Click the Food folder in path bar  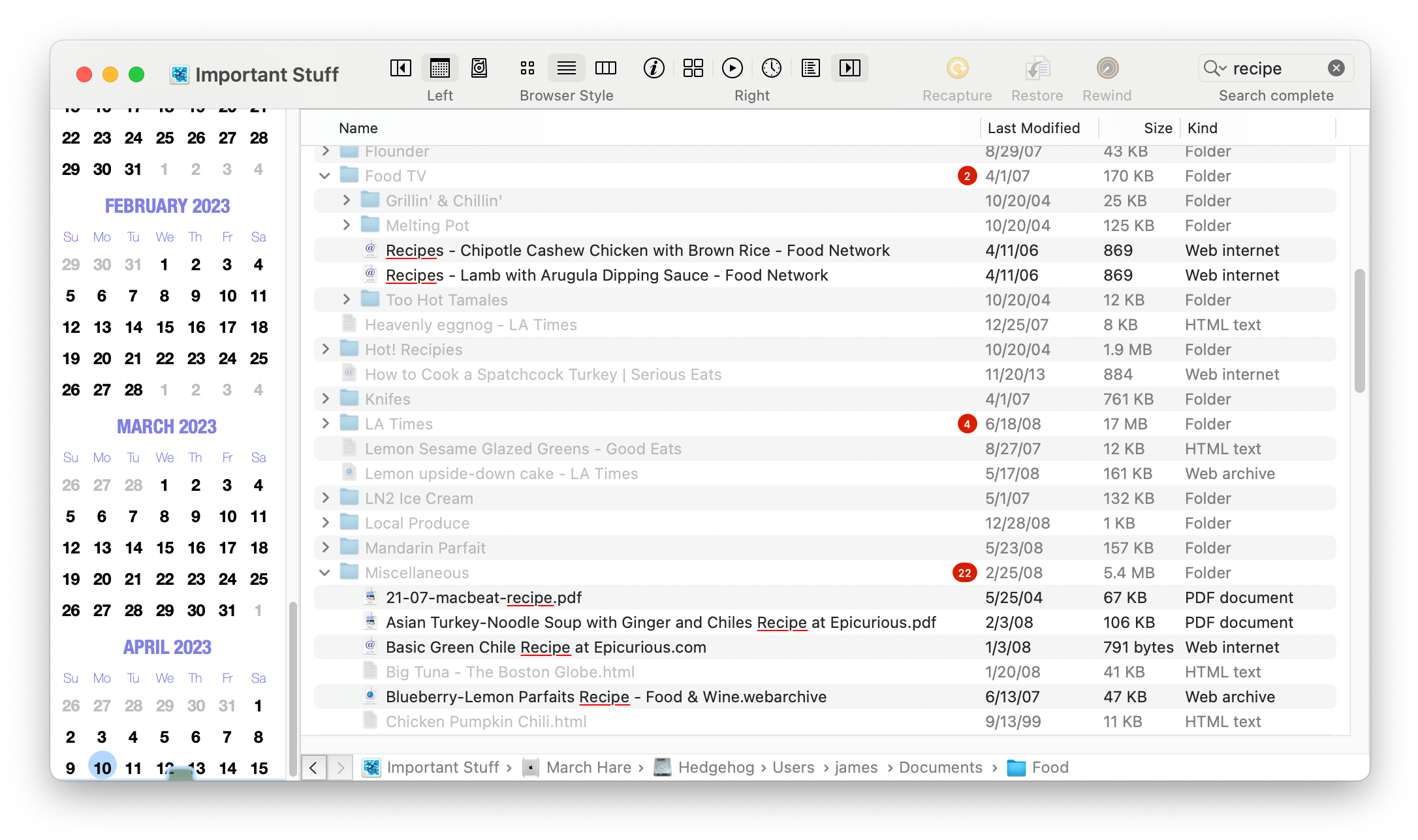[1038, 768]
